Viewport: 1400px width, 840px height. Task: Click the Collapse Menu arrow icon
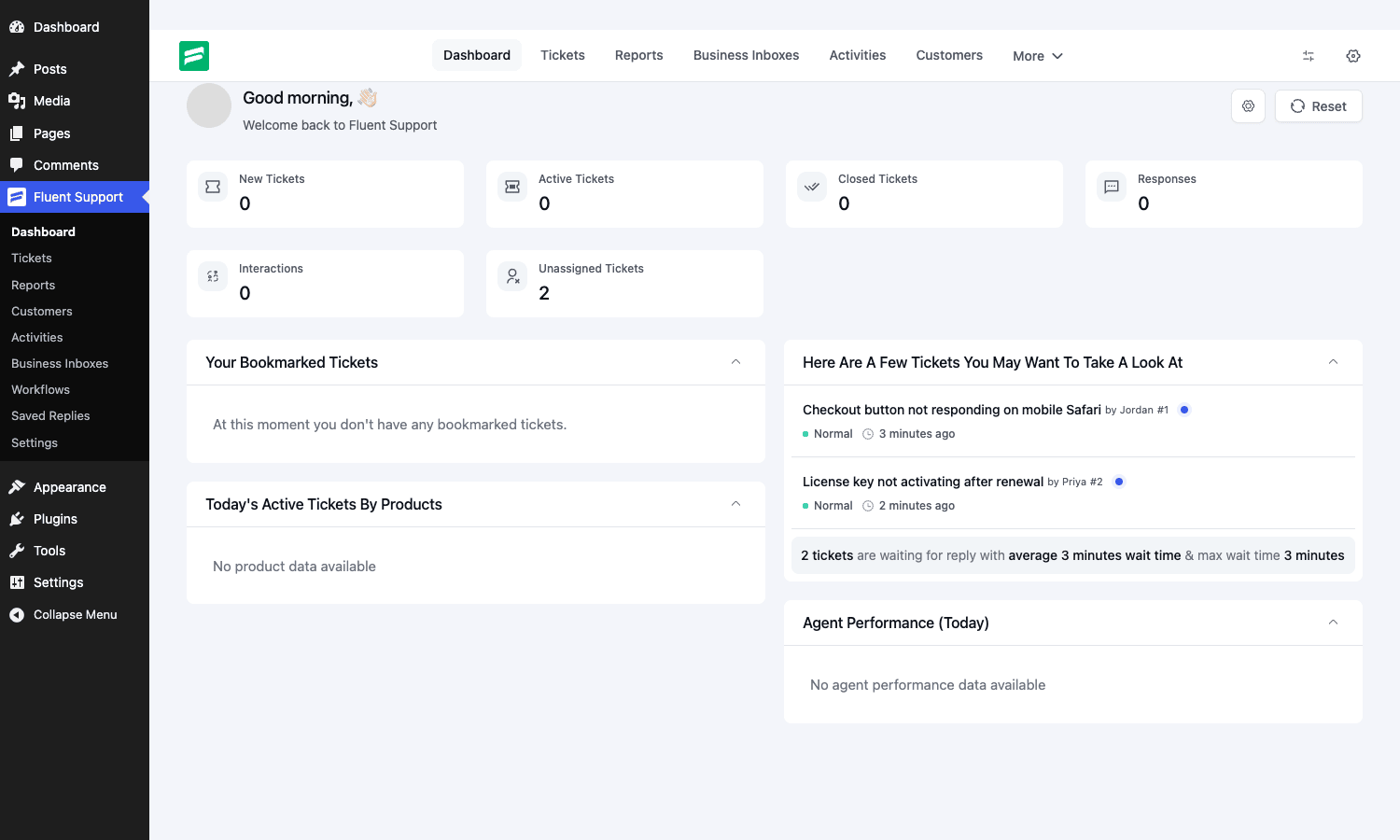[17, 615]
